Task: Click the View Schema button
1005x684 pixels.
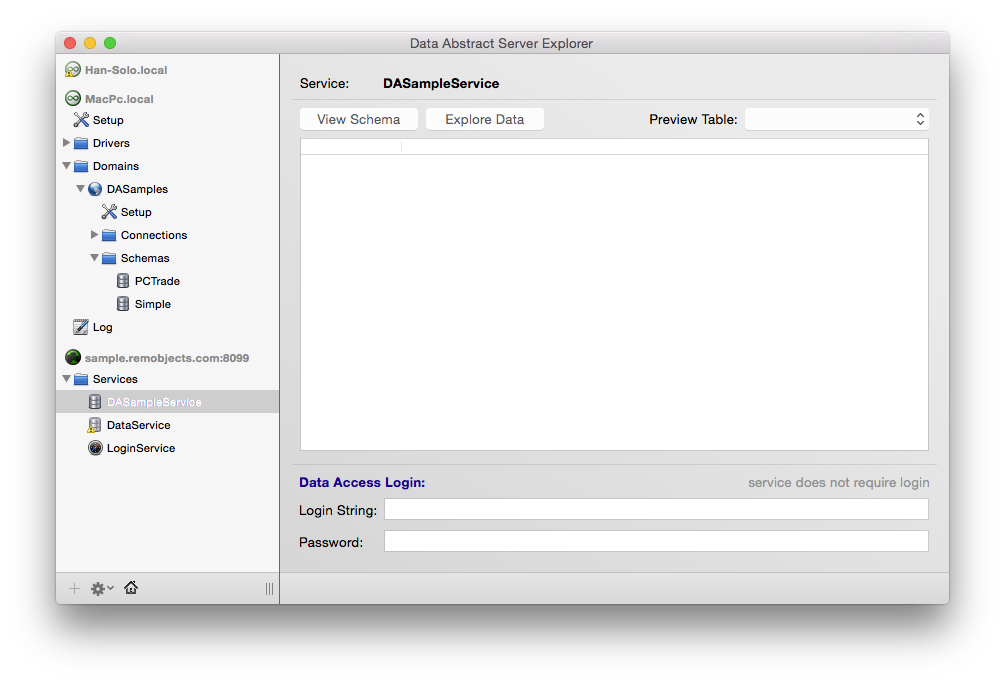Action: click(359, 119)
